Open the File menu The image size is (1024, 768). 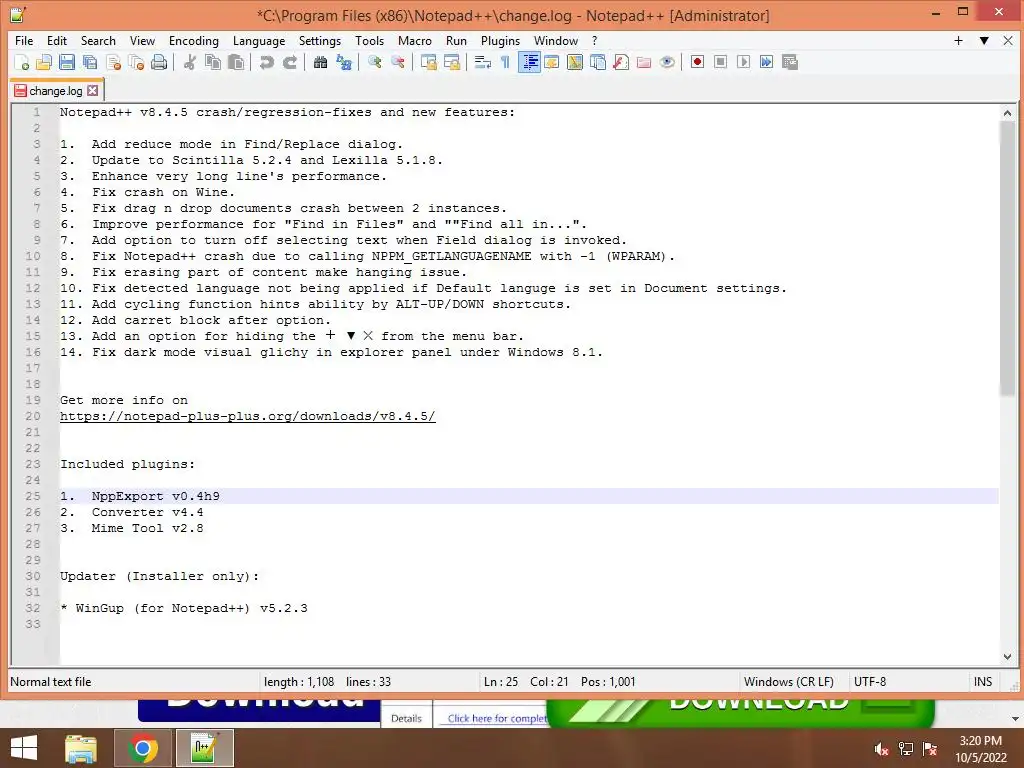click(24, 40)
